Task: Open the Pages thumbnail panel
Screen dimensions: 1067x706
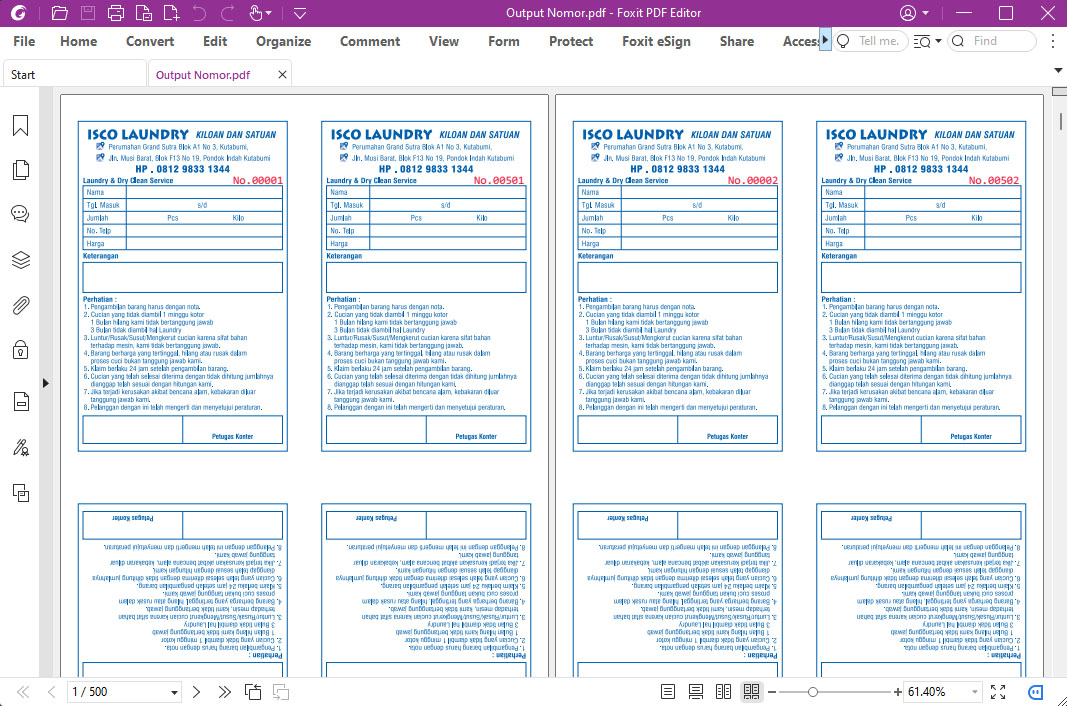Action: [x=20, y=170]
